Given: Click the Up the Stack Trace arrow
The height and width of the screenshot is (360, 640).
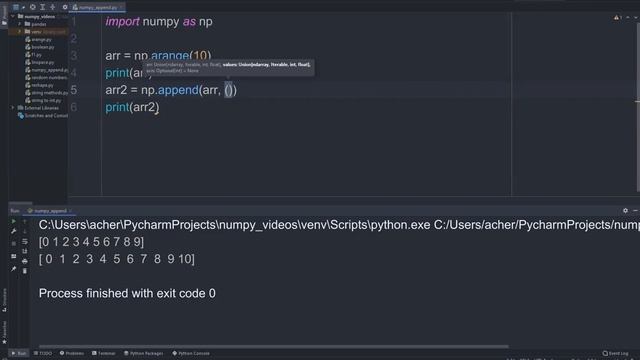Looking at the screenshot, I should pos(24,221).
